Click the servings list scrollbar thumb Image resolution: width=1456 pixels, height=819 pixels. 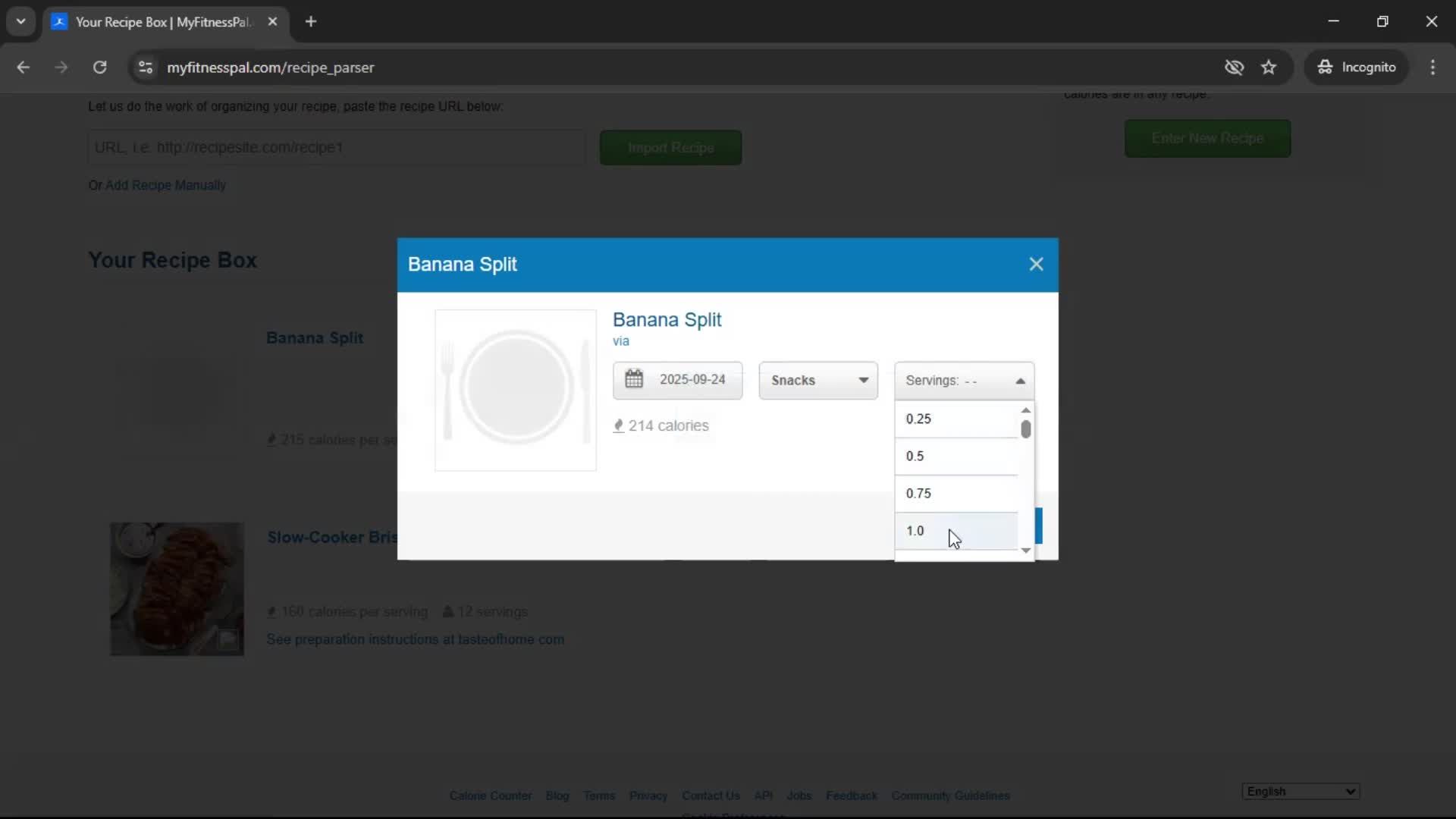click(1026, 429)
